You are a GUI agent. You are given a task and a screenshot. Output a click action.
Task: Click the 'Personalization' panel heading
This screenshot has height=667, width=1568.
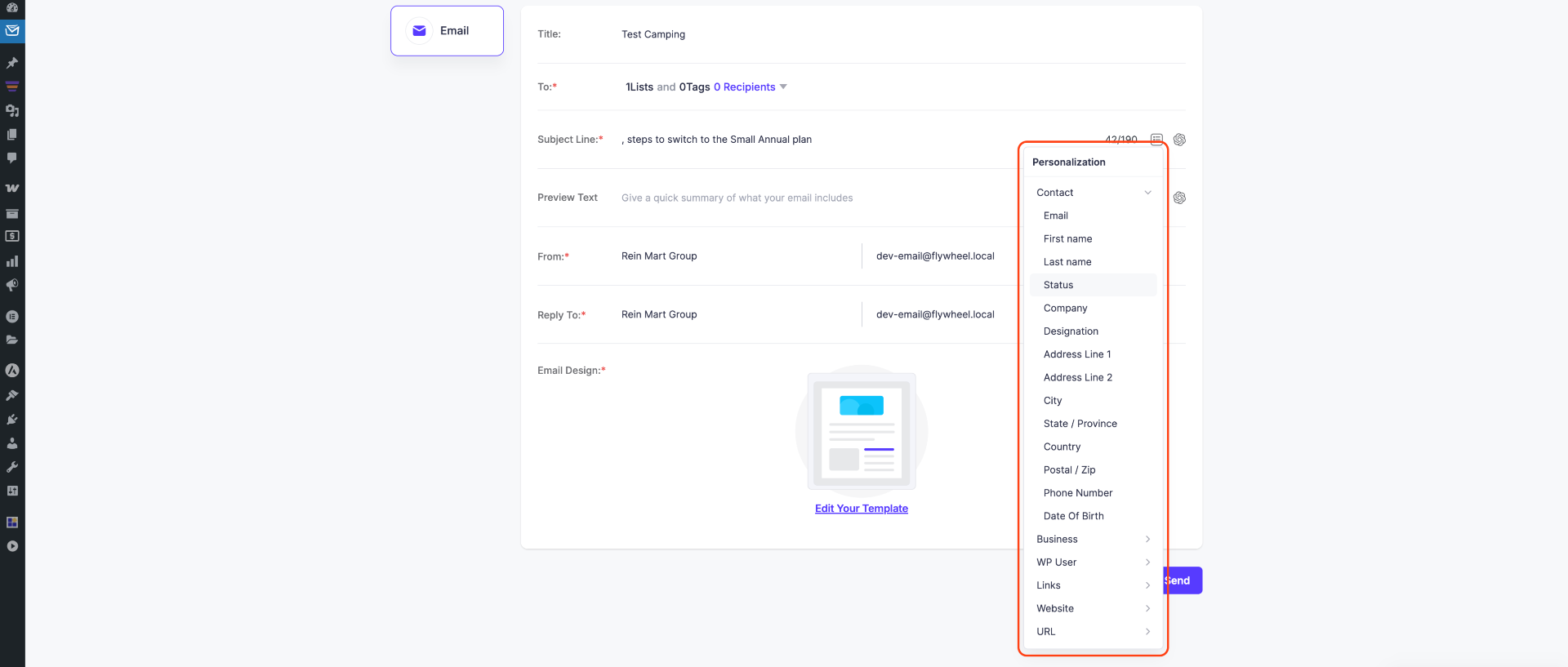click(1069, 162)
